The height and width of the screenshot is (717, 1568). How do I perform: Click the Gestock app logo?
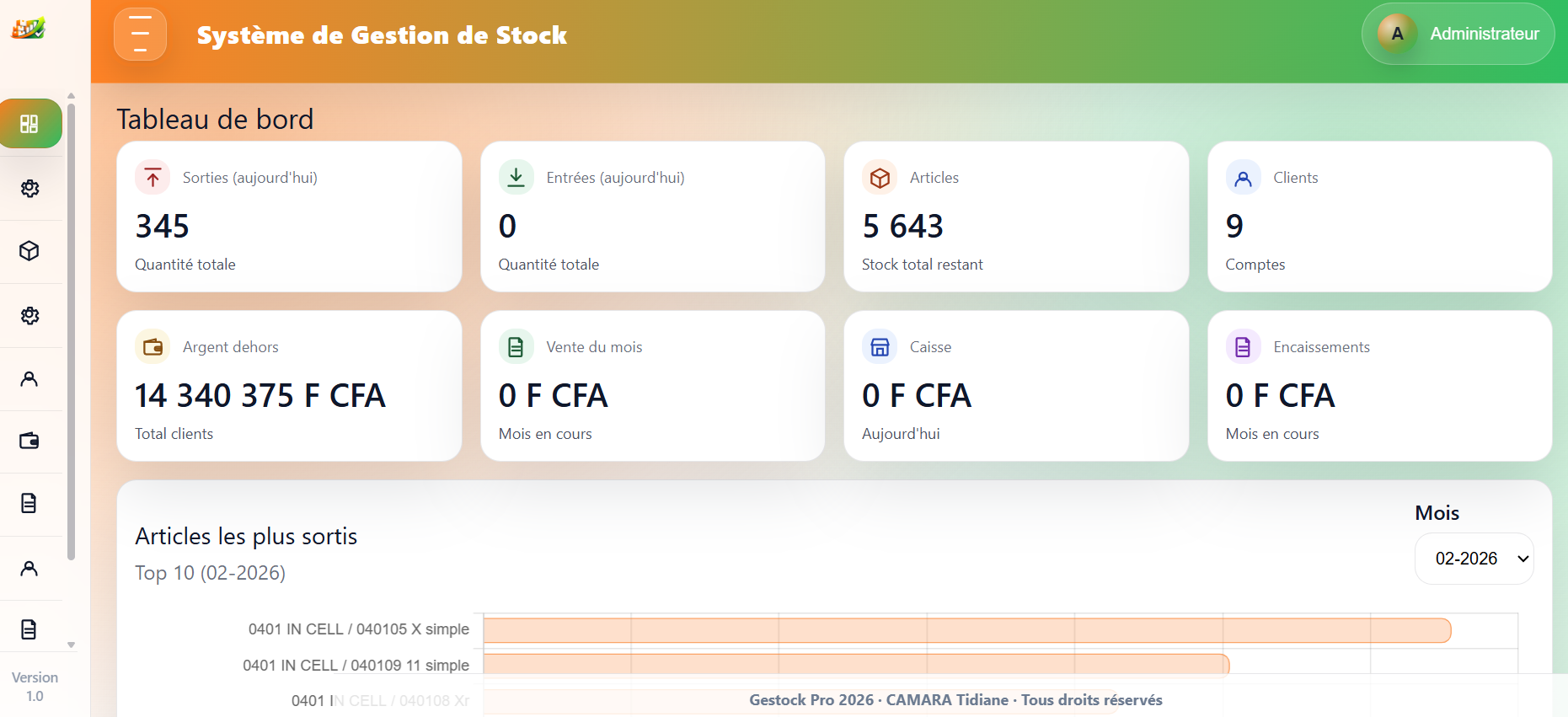pyautogui.click(x=28, y=28)
